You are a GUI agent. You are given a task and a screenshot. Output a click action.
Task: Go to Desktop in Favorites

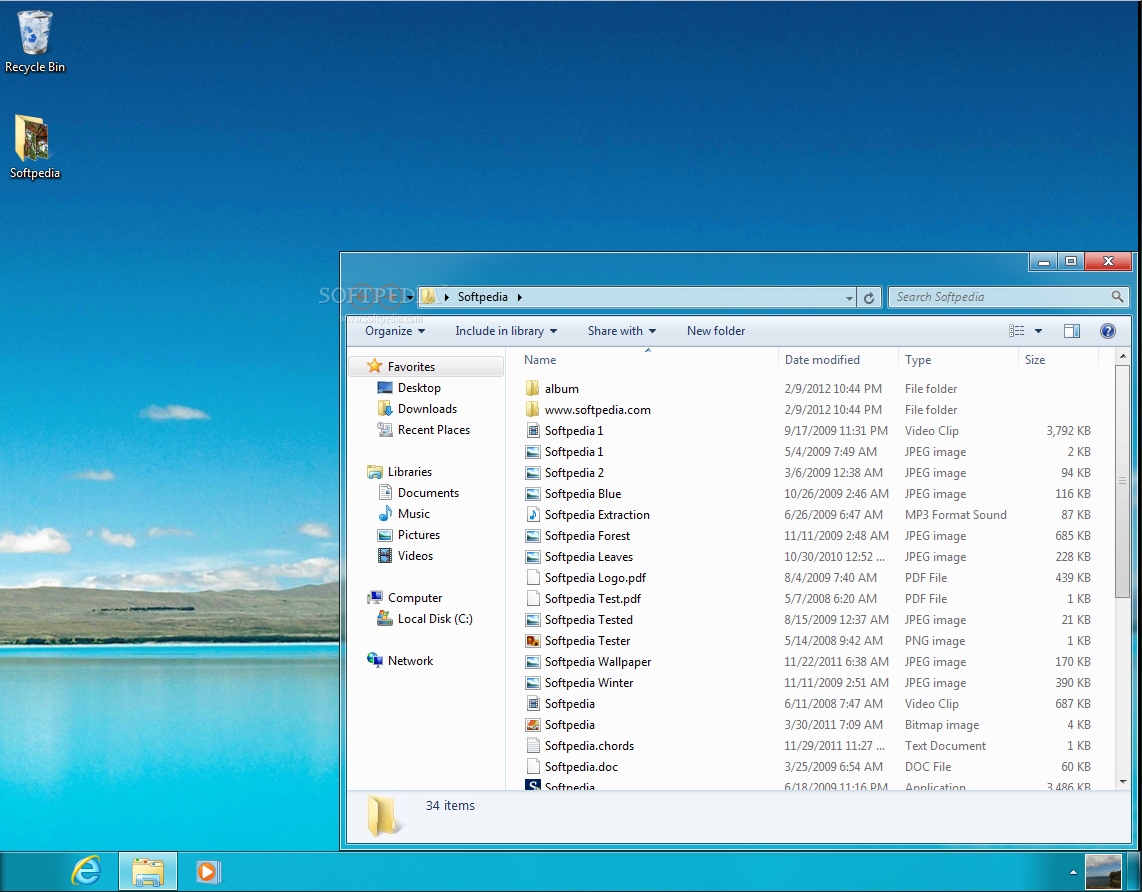pos(419,388)
